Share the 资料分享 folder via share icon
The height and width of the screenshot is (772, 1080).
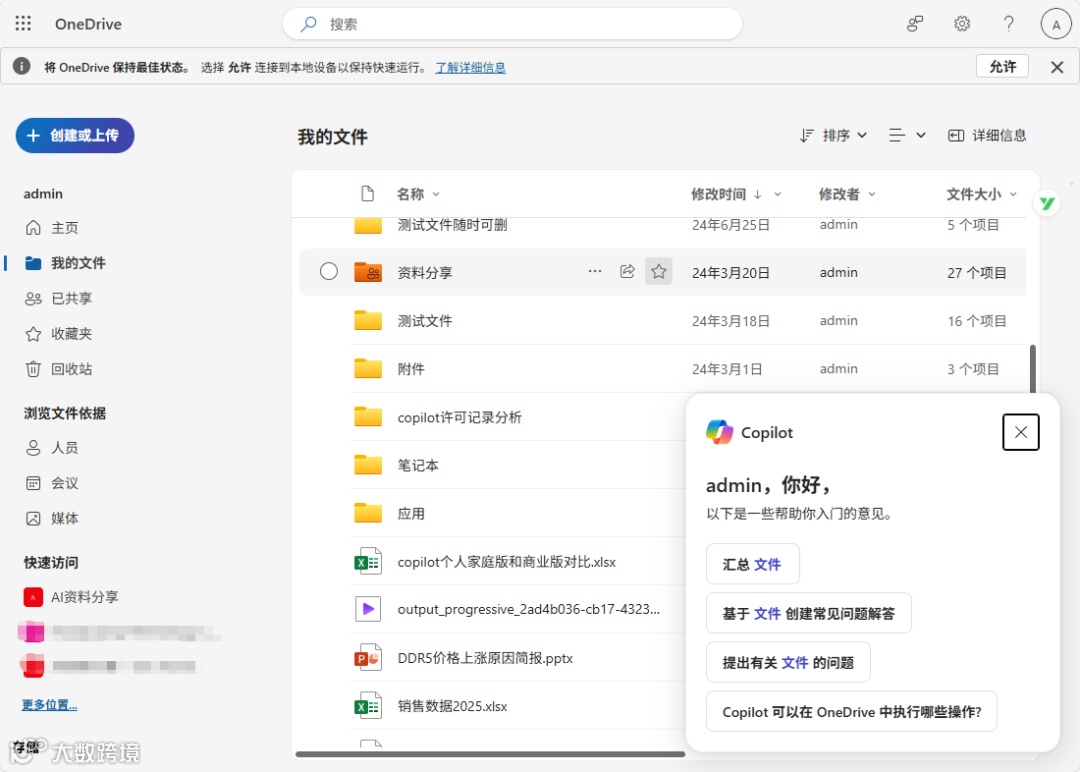point(627,271)
